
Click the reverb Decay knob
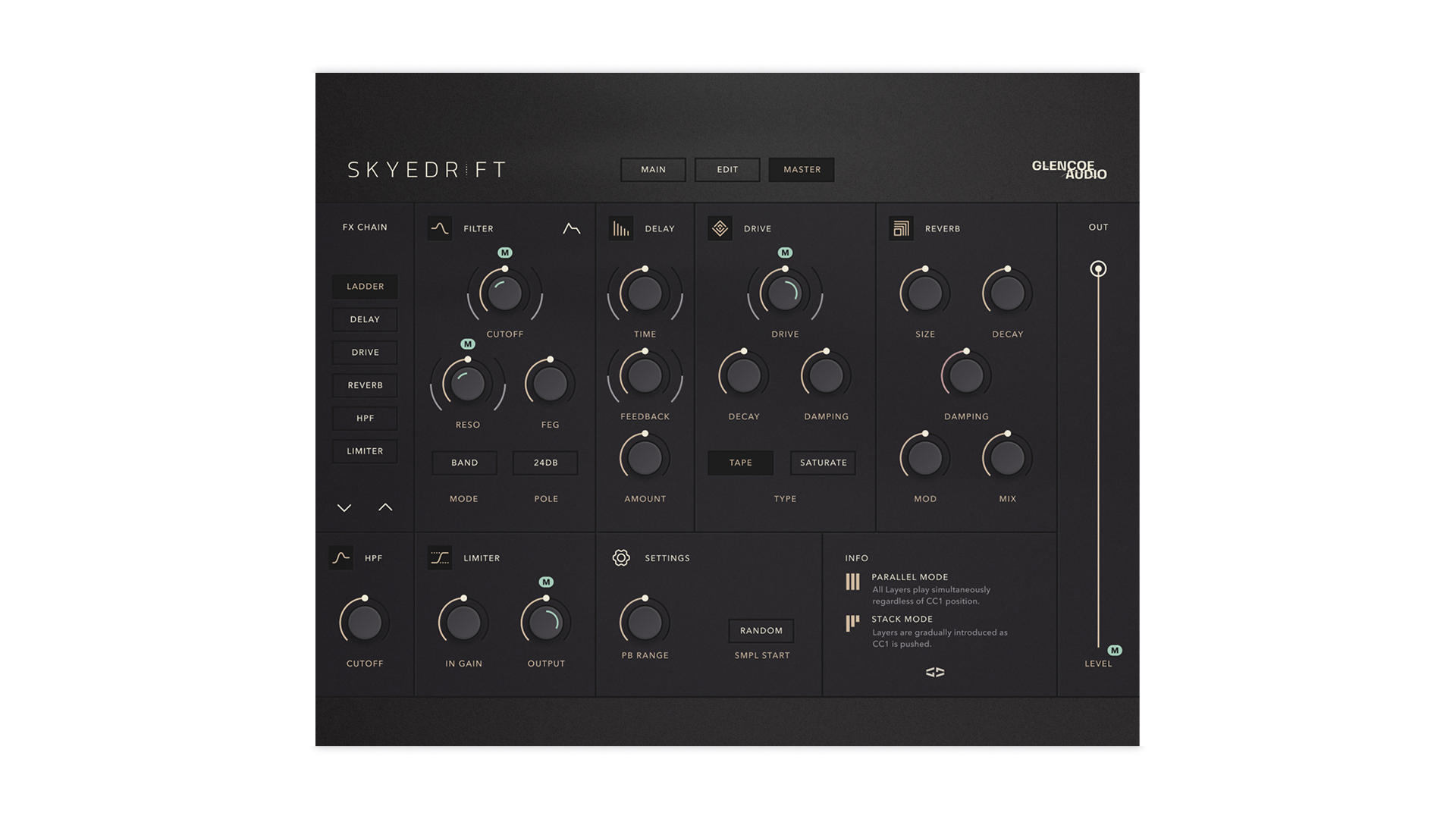click(x=1007, y=293)
